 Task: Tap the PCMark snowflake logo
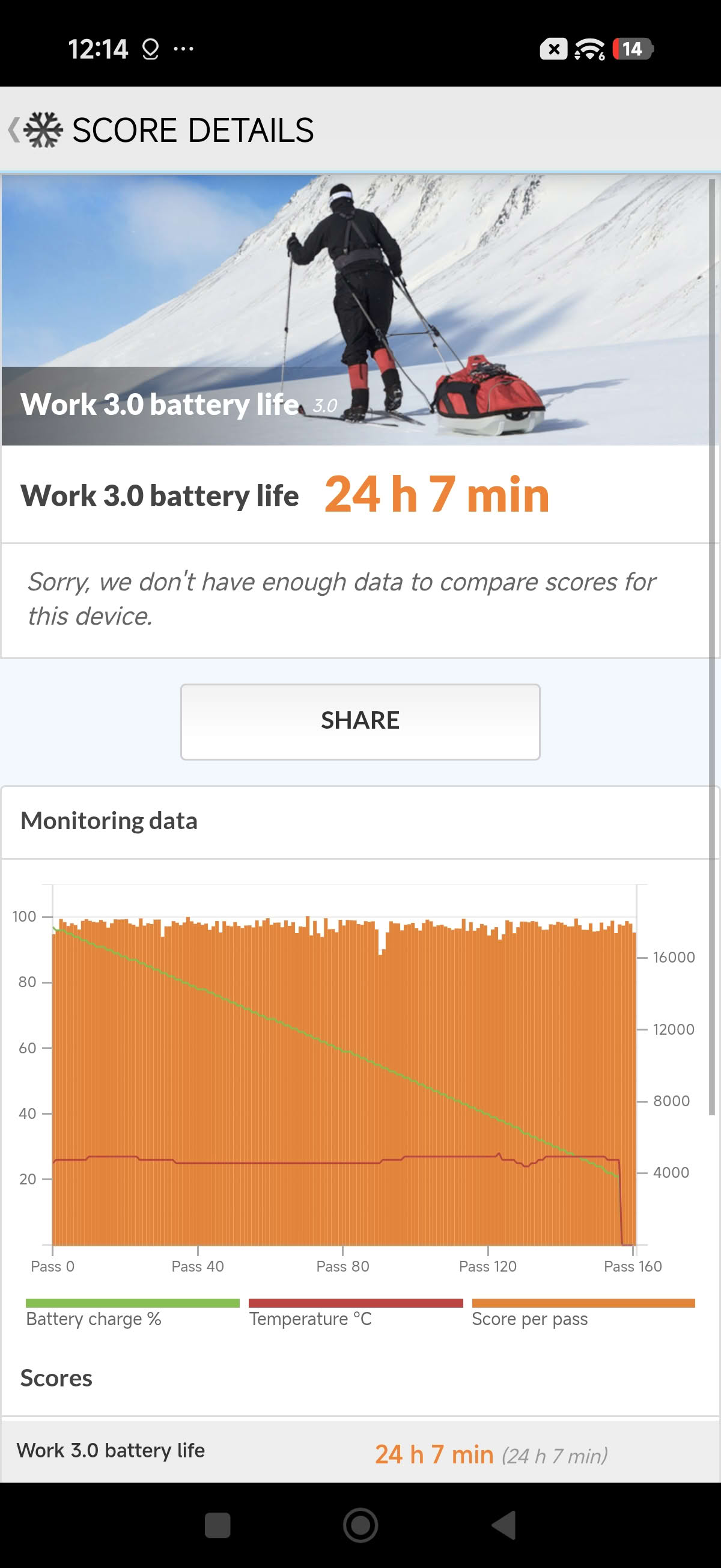point(43,130)
